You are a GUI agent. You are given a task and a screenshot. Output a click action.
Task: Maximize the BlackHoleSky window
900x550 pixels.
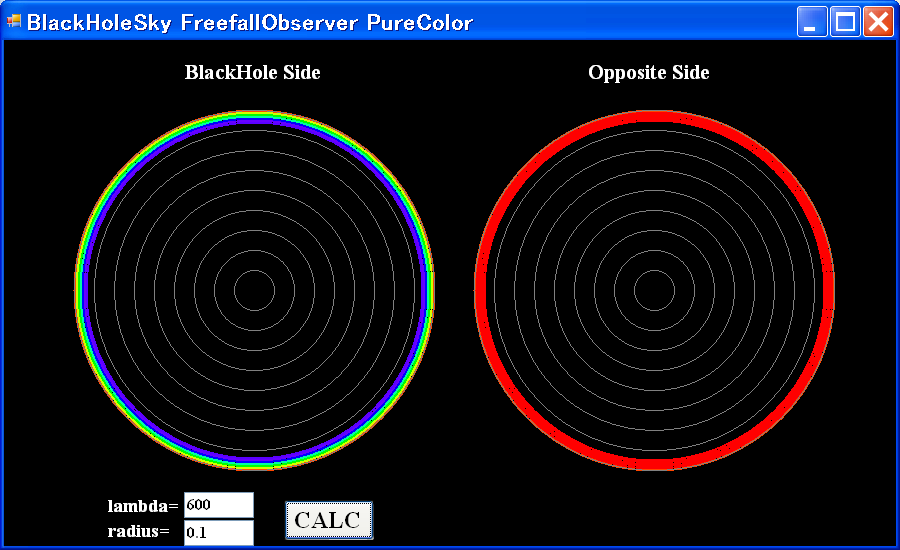point(845,22)
